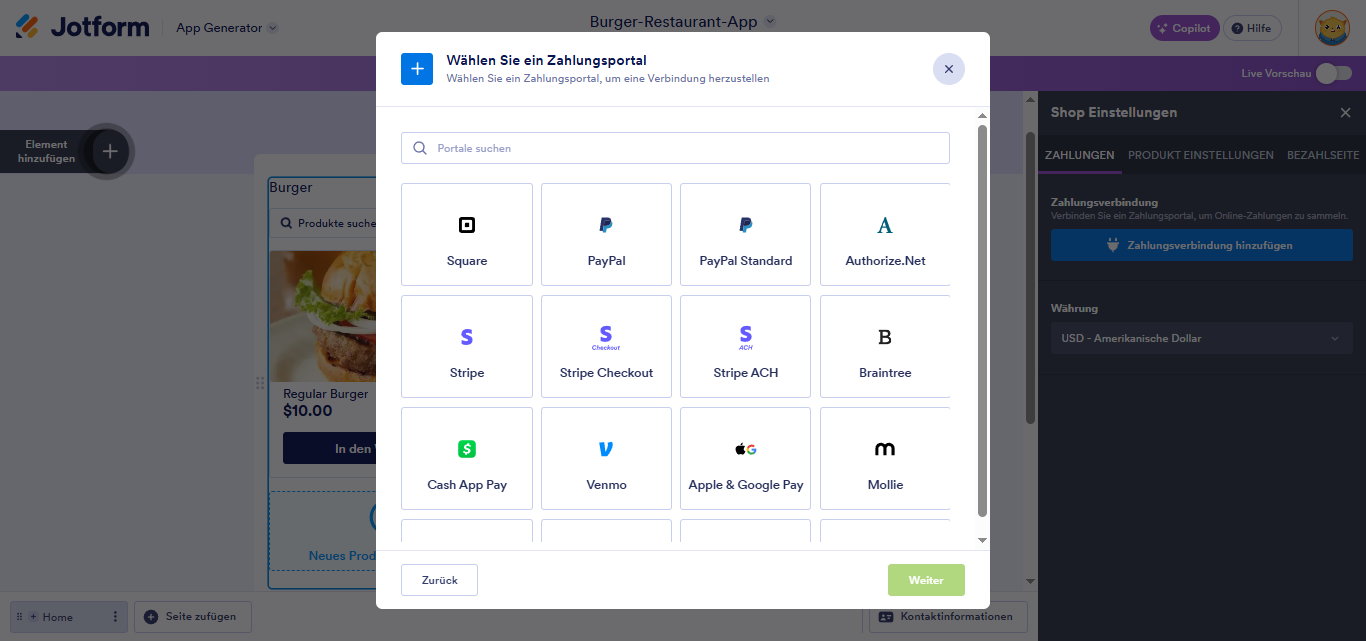The width and height of the screenshot is (1366, 641).
Task: Click the Burger list heading
Action: click(291, 187)
